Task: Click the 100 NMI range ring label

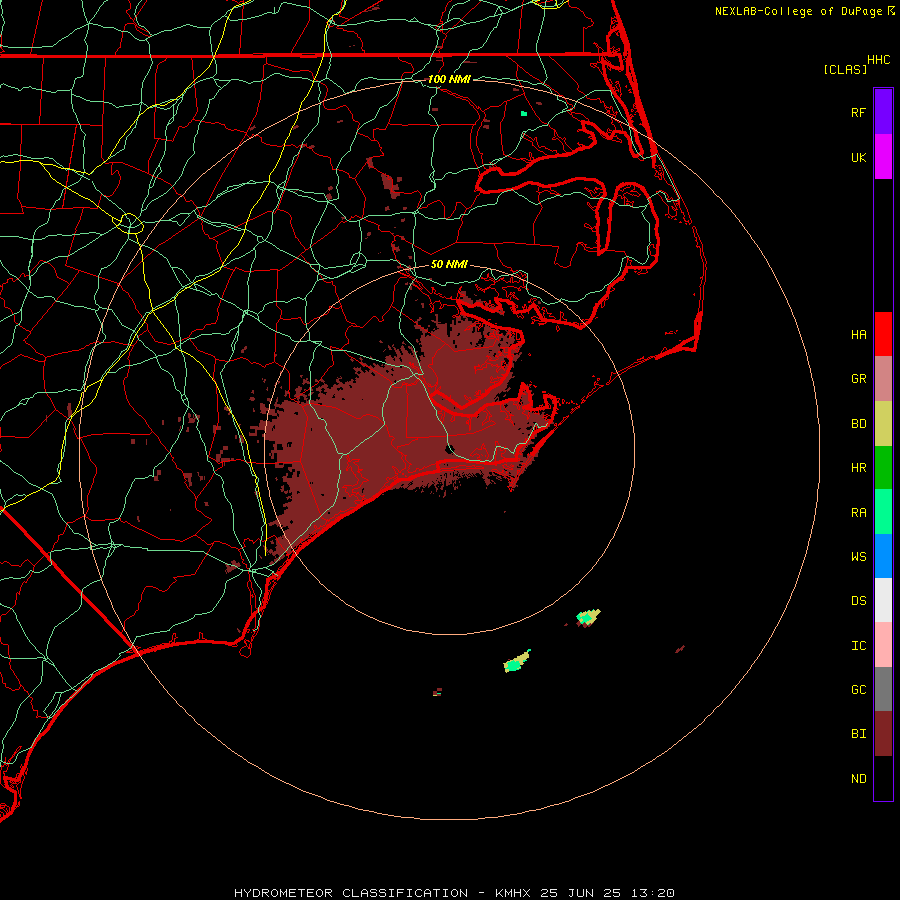Action: pyautogui.click(x=449, y=79)
